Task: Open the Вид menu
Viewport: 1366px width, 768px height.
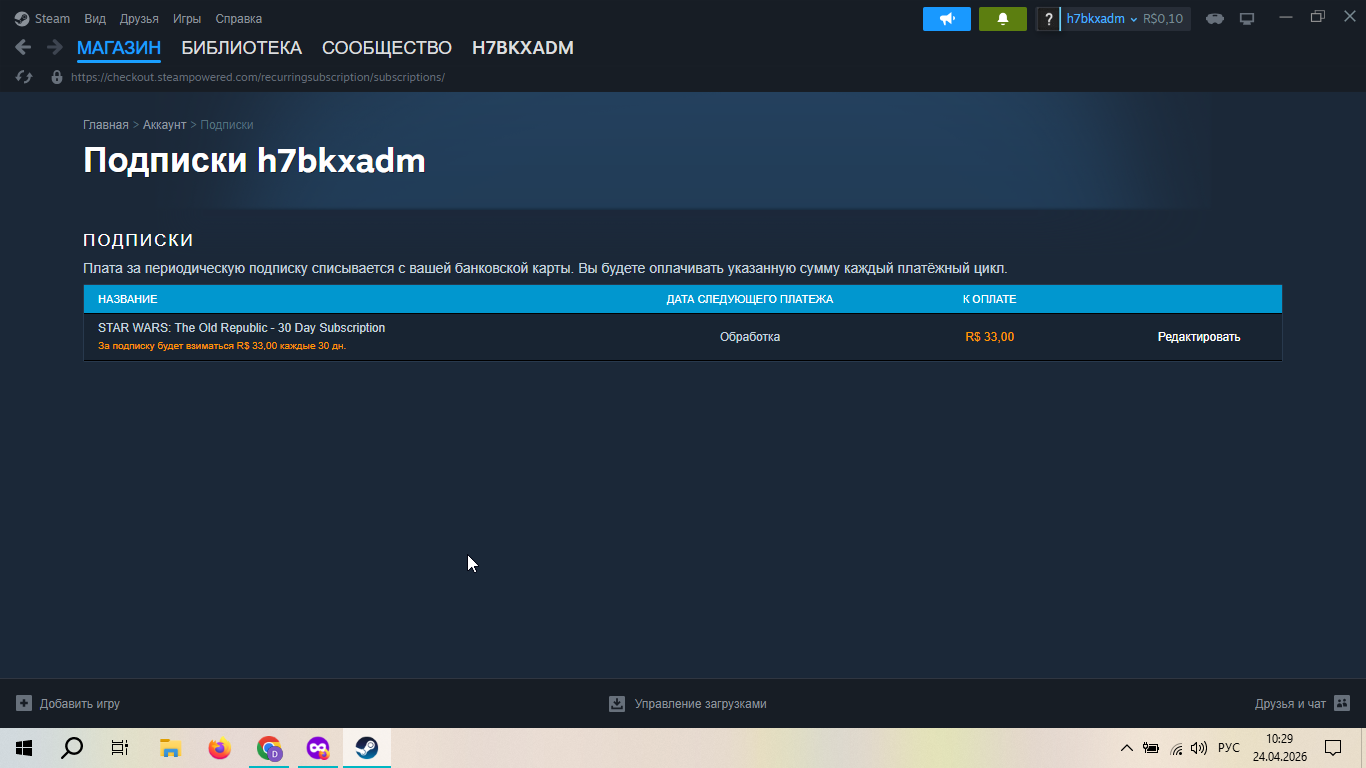Action: (95, 19)
